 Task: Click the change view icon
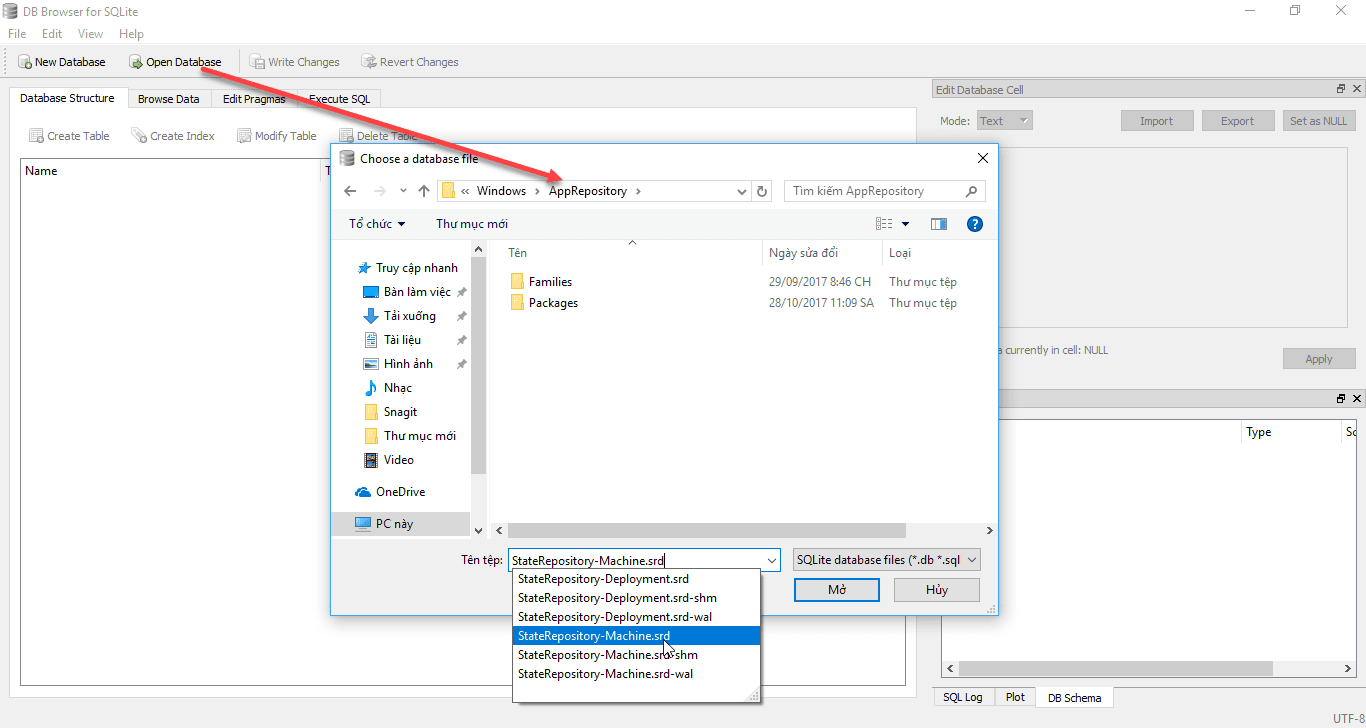click(884, 224)
